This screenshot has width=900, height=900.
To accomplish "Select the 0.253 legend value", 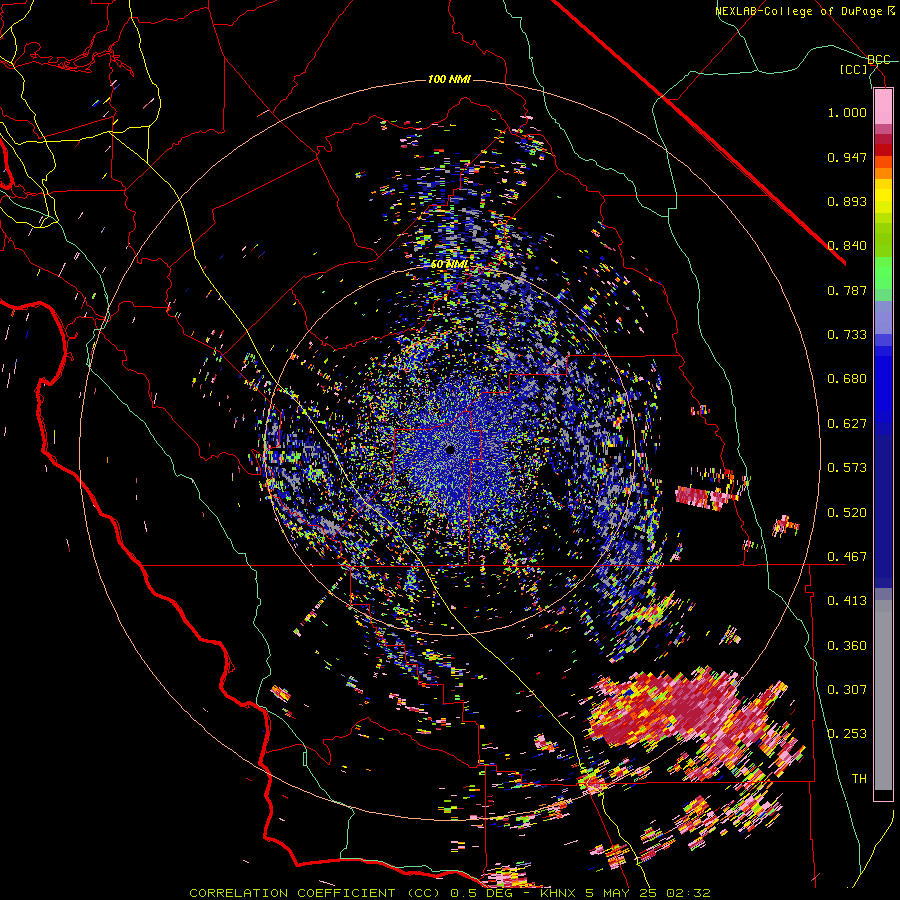I will click(x=847, y=734).
